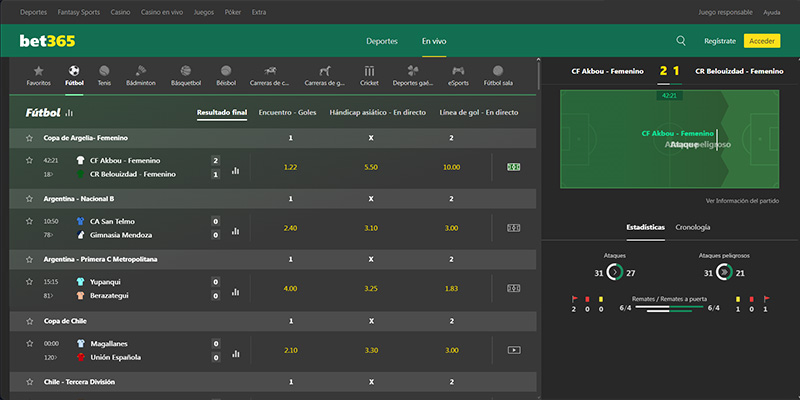Select the Tenis sport icon
Screen dimensions: 800x400
(104, 71)
